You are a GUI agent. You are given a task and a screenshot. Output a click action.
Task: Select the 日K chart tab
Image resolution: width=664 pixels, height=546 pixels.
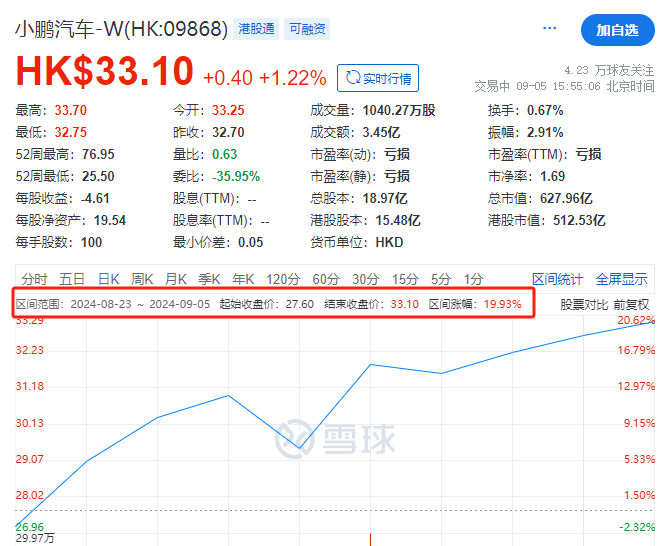[108, 279]
